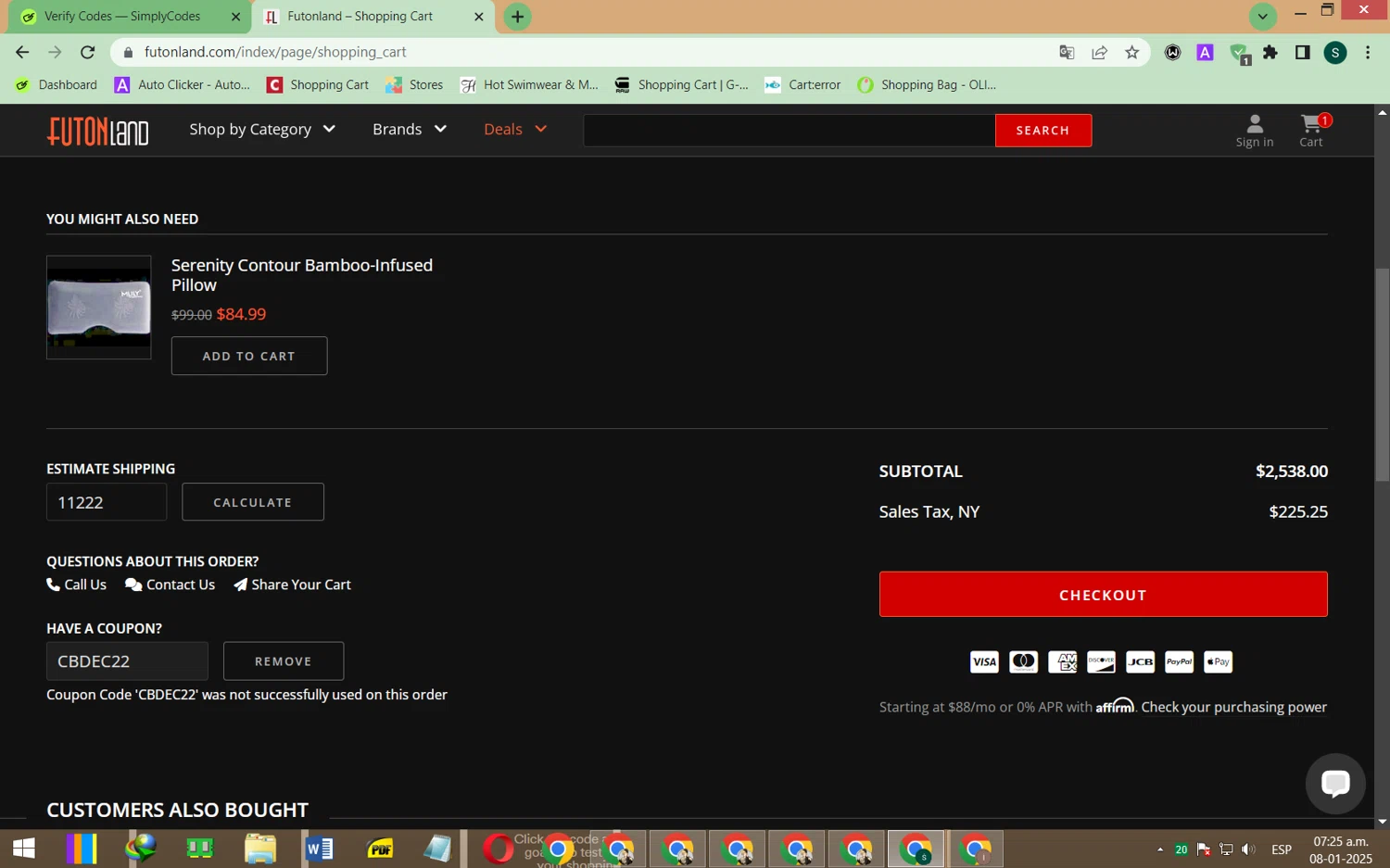Click the red SEARCH button
The image size is (1390, 868).
(x=1043, y=131)
